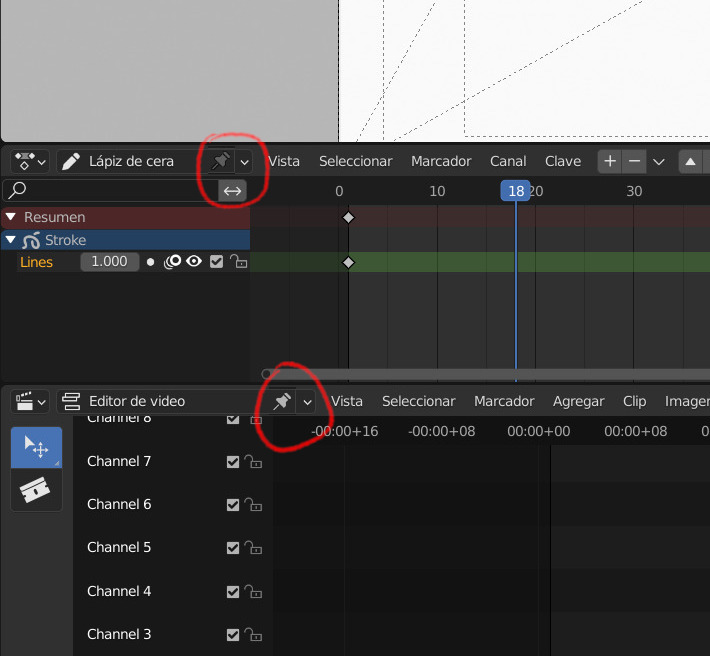Image resolution: width=710 pixels, height=656 pixels.
Task: Click the Lápiz de cera mode selector
Action: pyautogui.click(x=131, y=161)
